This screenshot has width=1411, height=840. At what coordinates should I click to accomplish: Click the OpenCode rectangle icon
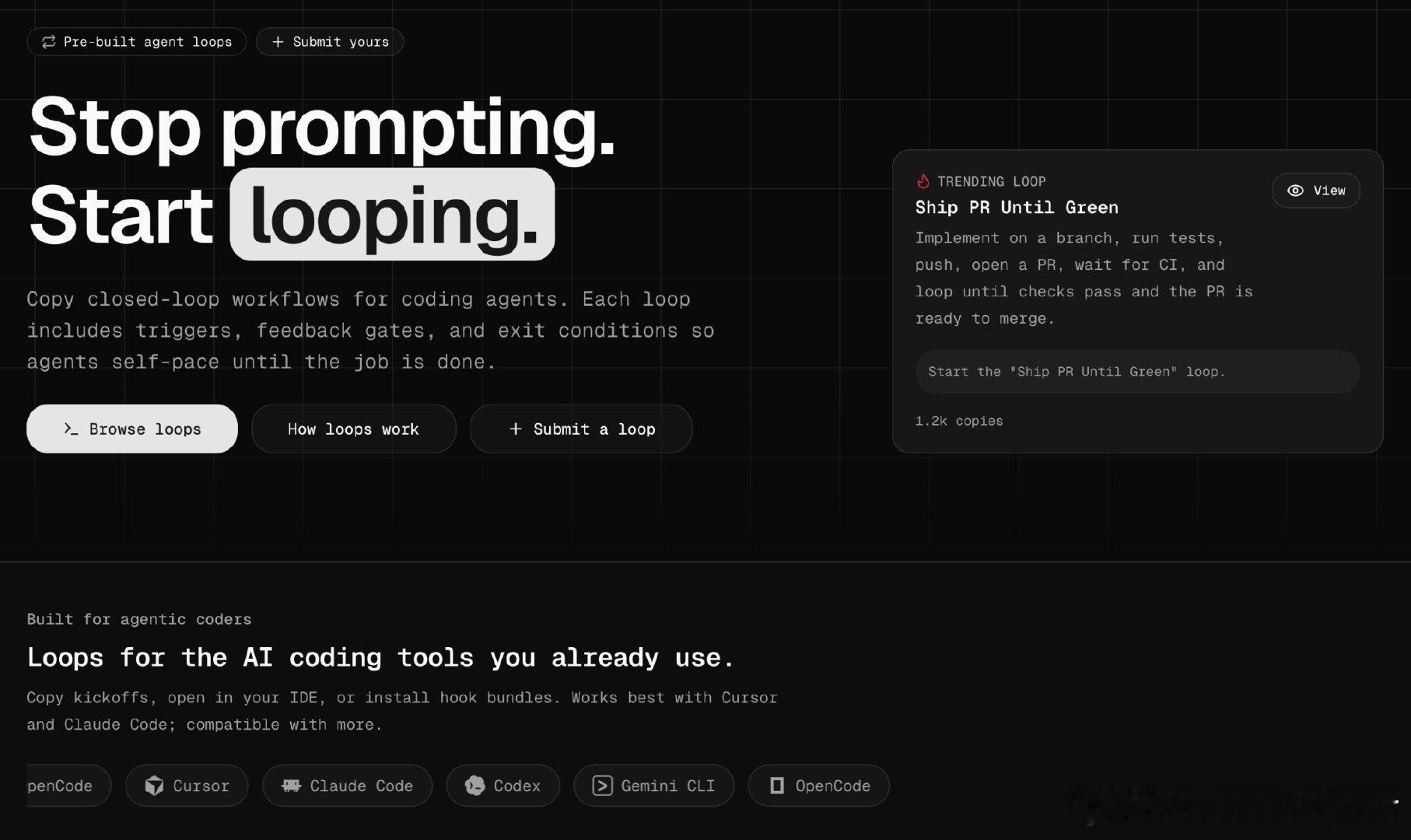(x=776, y=786)
